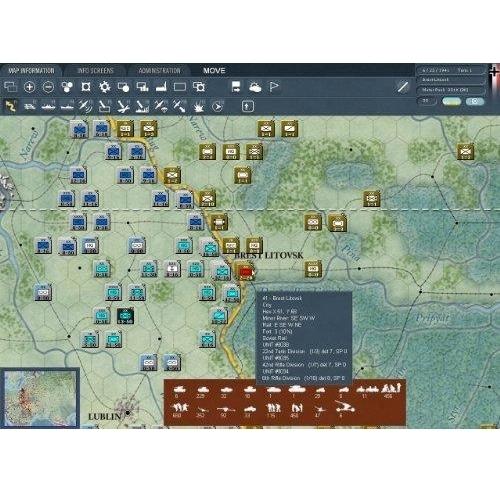Screen dimensions: 500x500
Task: Select the air recon mode icon
Action: click(x=86, y=106)
